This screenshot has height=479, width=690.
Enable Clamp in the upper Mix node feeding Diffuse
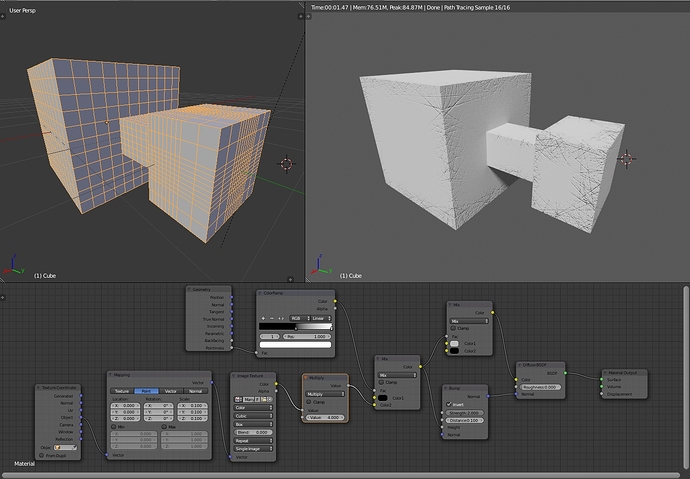point(453,328)
